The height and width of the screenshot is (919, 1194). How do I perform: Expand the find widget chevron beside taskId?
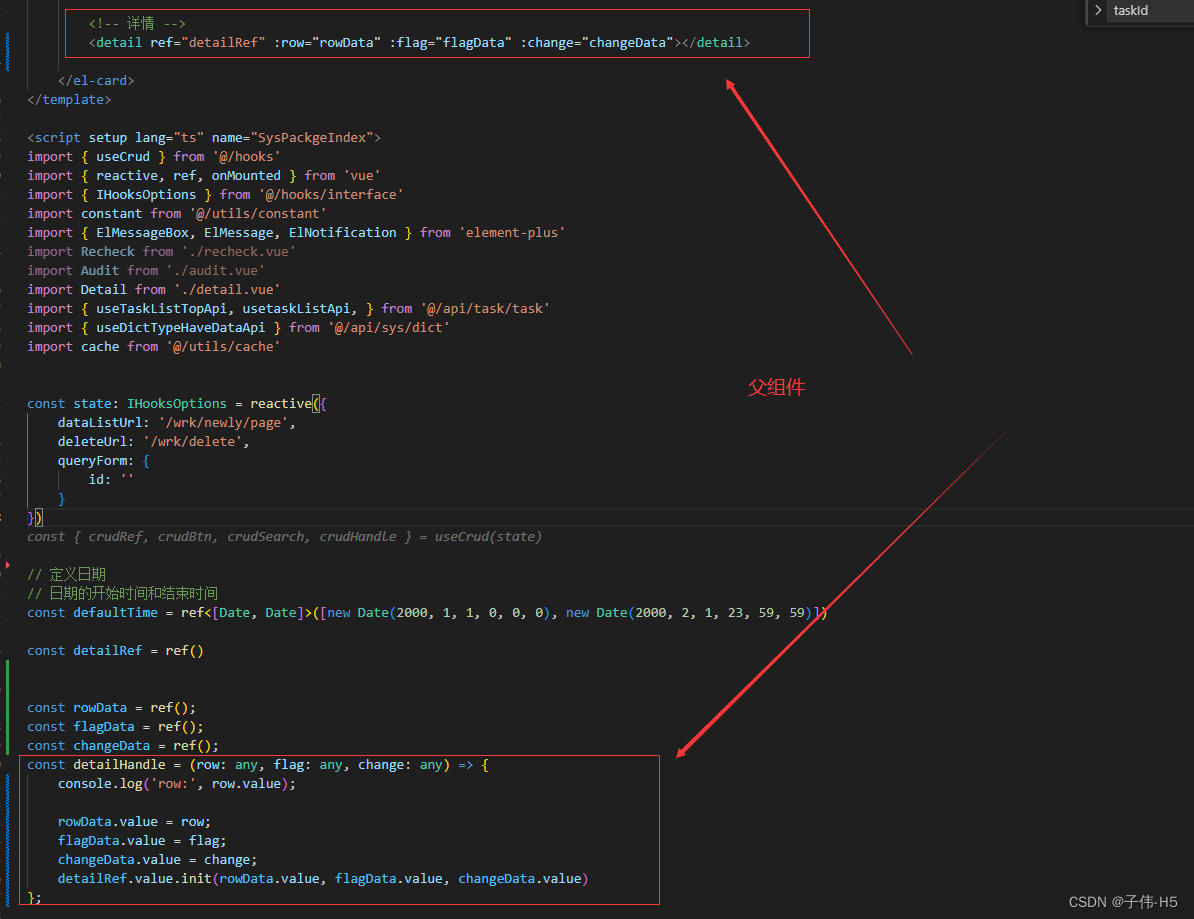(x=1097, y=10)
